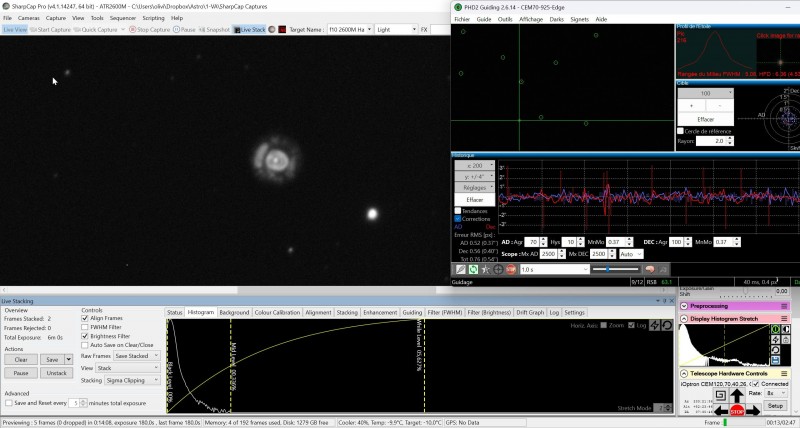Open PHD2 Auto dropdown beside Mx DEC
The width and height of the screenshot is (800, 428).
click(x=631, y=254)
